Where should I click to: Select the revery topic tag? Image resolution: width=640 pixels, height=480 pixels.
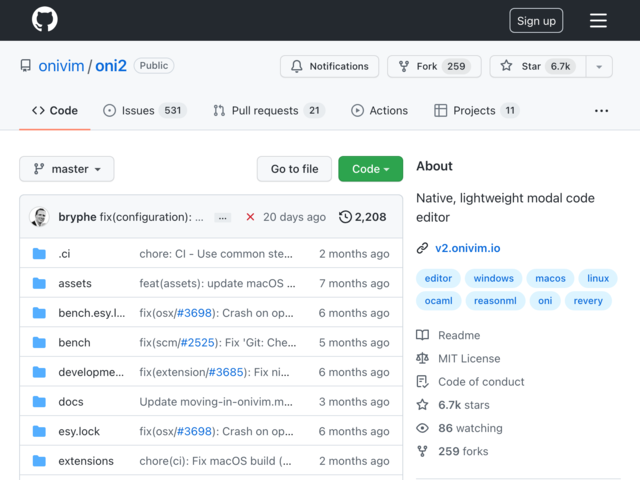pyautogui.click(x=588, y=301)
